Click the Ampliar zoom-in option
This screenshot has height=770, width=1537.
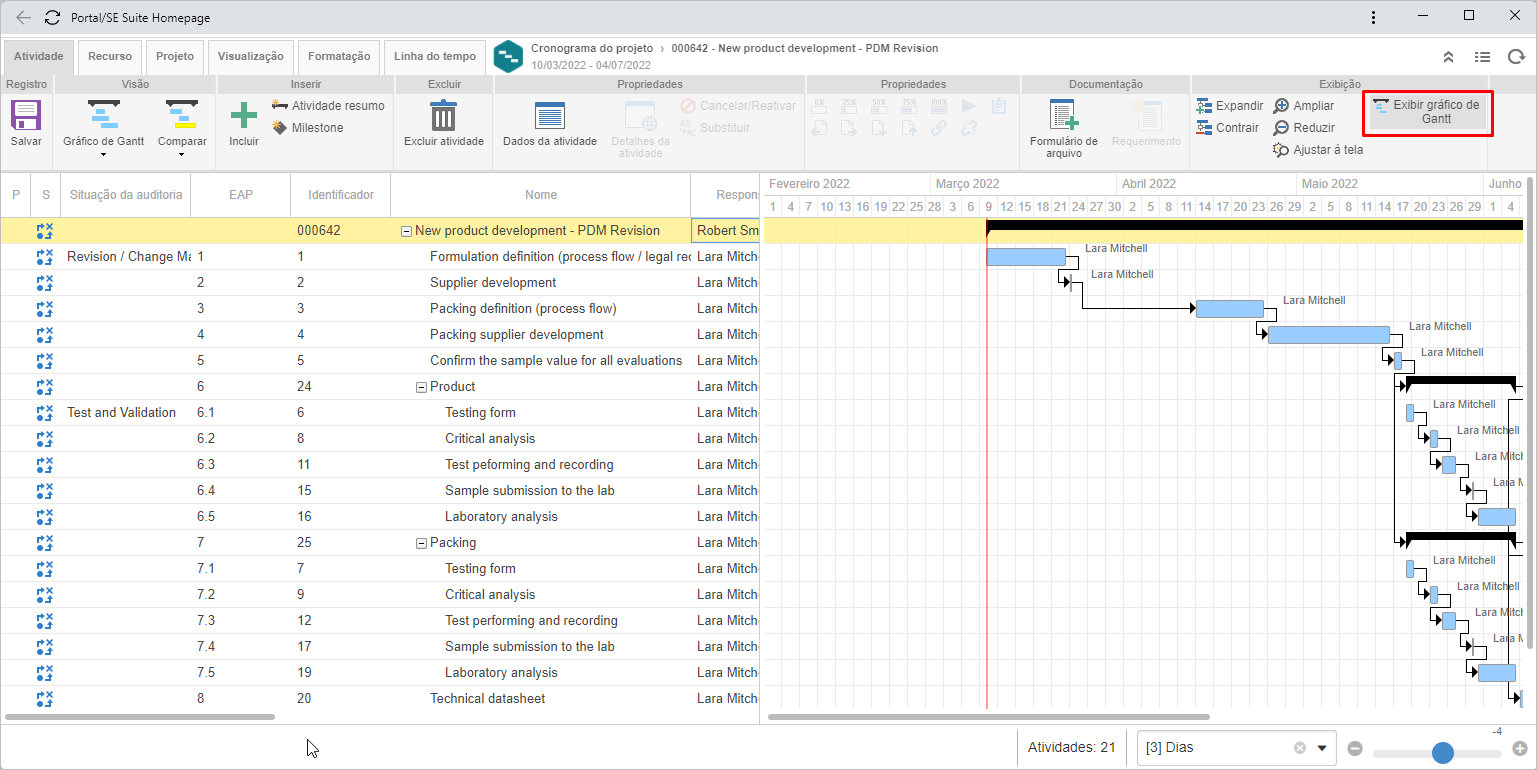pyautogui.click(x=1304, y=105)
